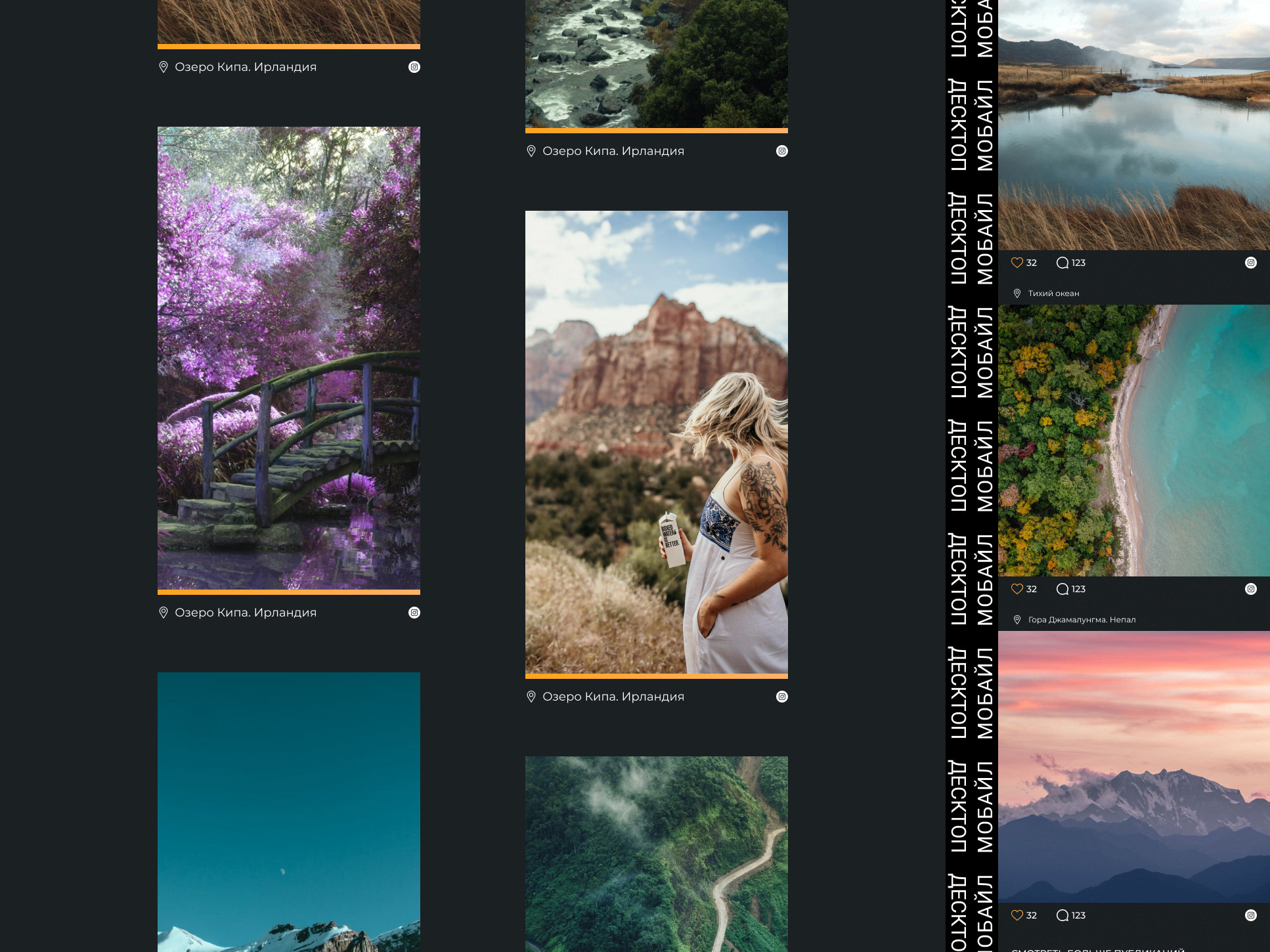
Task: Open comments on the pink mountain sunset post
Action: tap(1062, 915)
